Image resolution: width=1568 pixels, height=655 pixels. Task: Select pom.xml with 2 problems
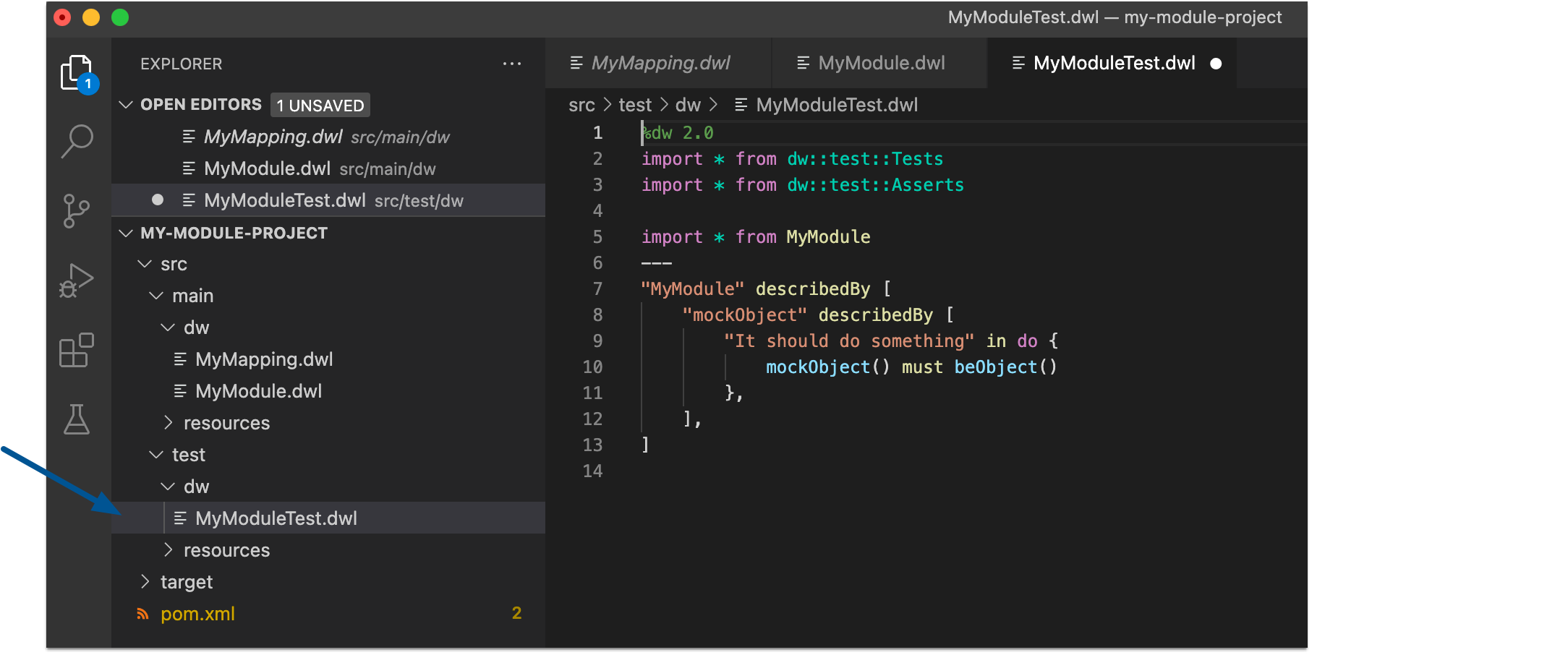(x=197, y=613)
